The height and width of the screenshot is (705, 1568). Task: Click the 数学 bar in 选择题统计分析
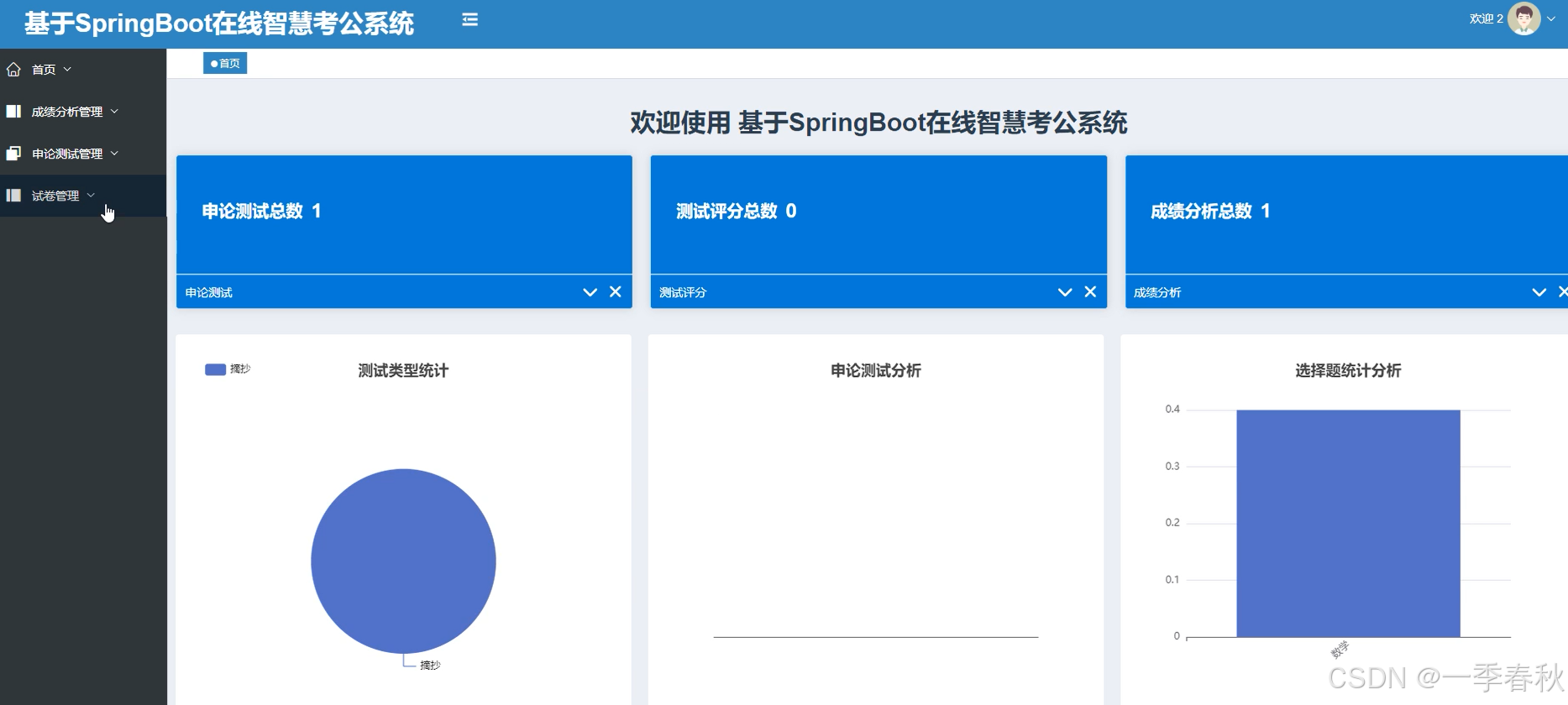tap(1348, 523)
